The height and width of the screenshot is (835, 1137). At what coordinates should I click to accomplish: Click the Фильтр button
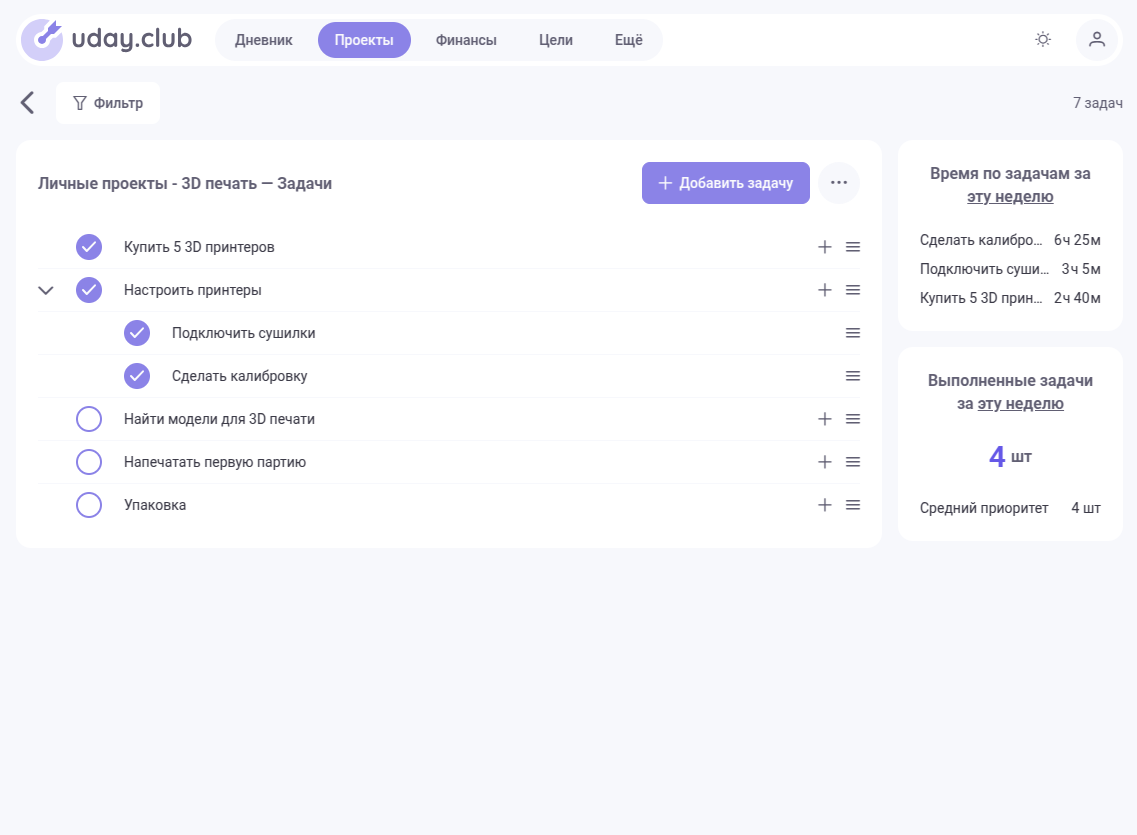[x=108, y=103]
